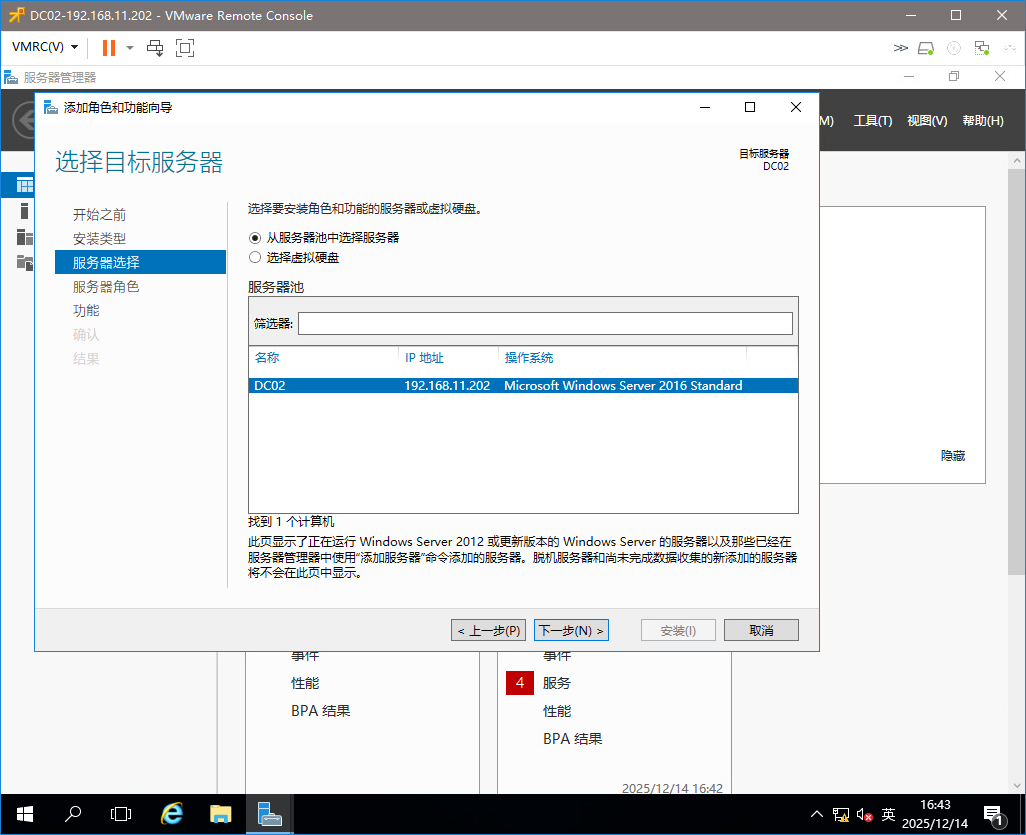This screenshot has height=835, width=1026.
Task: Open power options arrow beside pause
Action: tap(130, 48)
